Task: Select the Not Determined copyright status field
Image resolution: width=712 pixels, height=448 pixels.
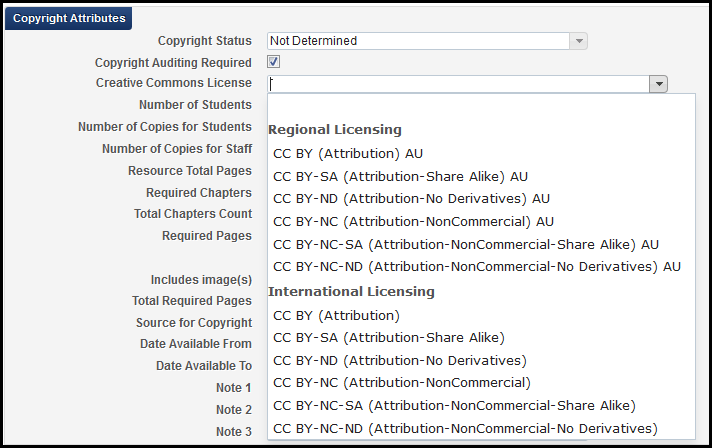Action: (x=419, y=41)
